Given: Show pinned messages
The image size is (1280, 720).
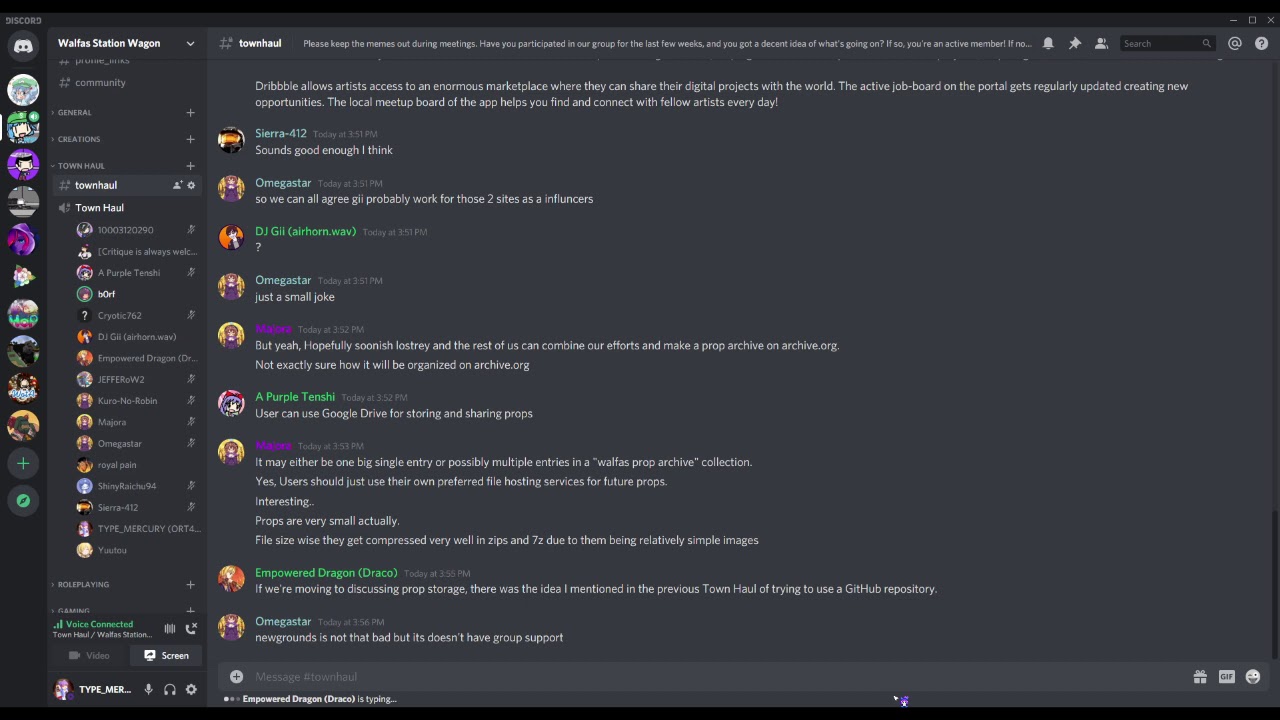Looking at the screenshot, I should pos(1075,43).
